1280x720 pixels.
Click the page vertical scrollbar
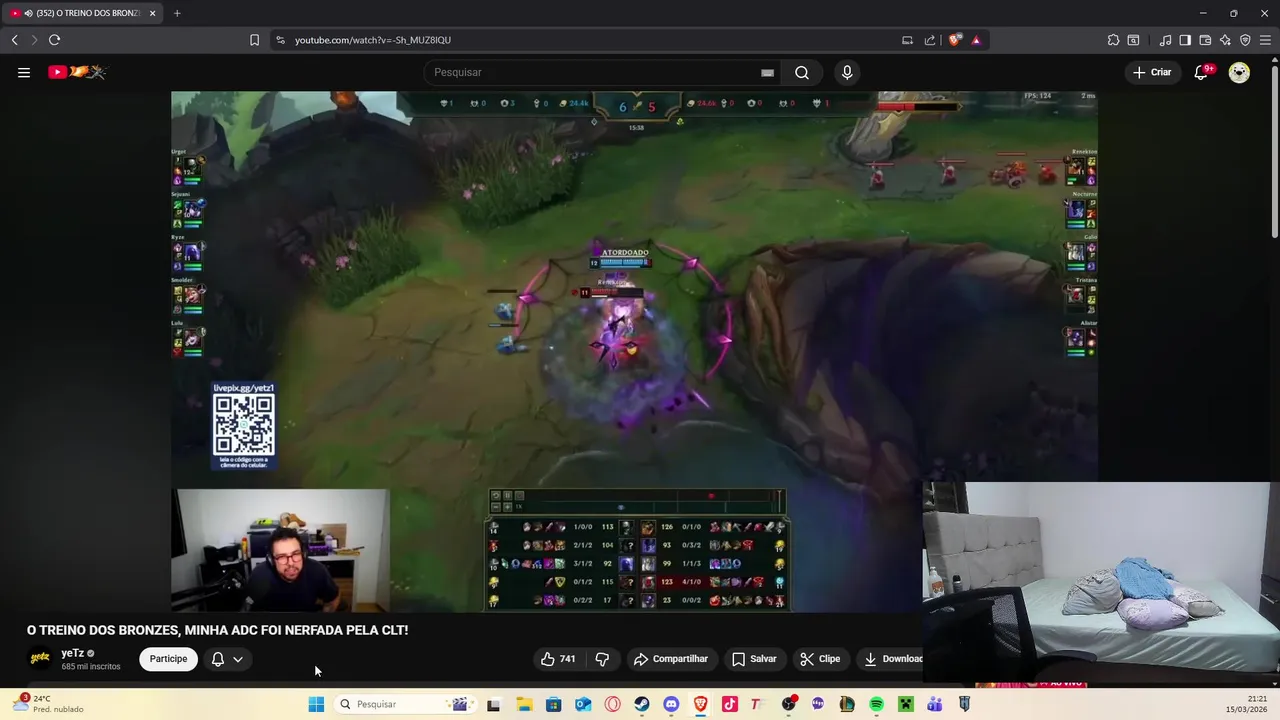[1274, 150]
